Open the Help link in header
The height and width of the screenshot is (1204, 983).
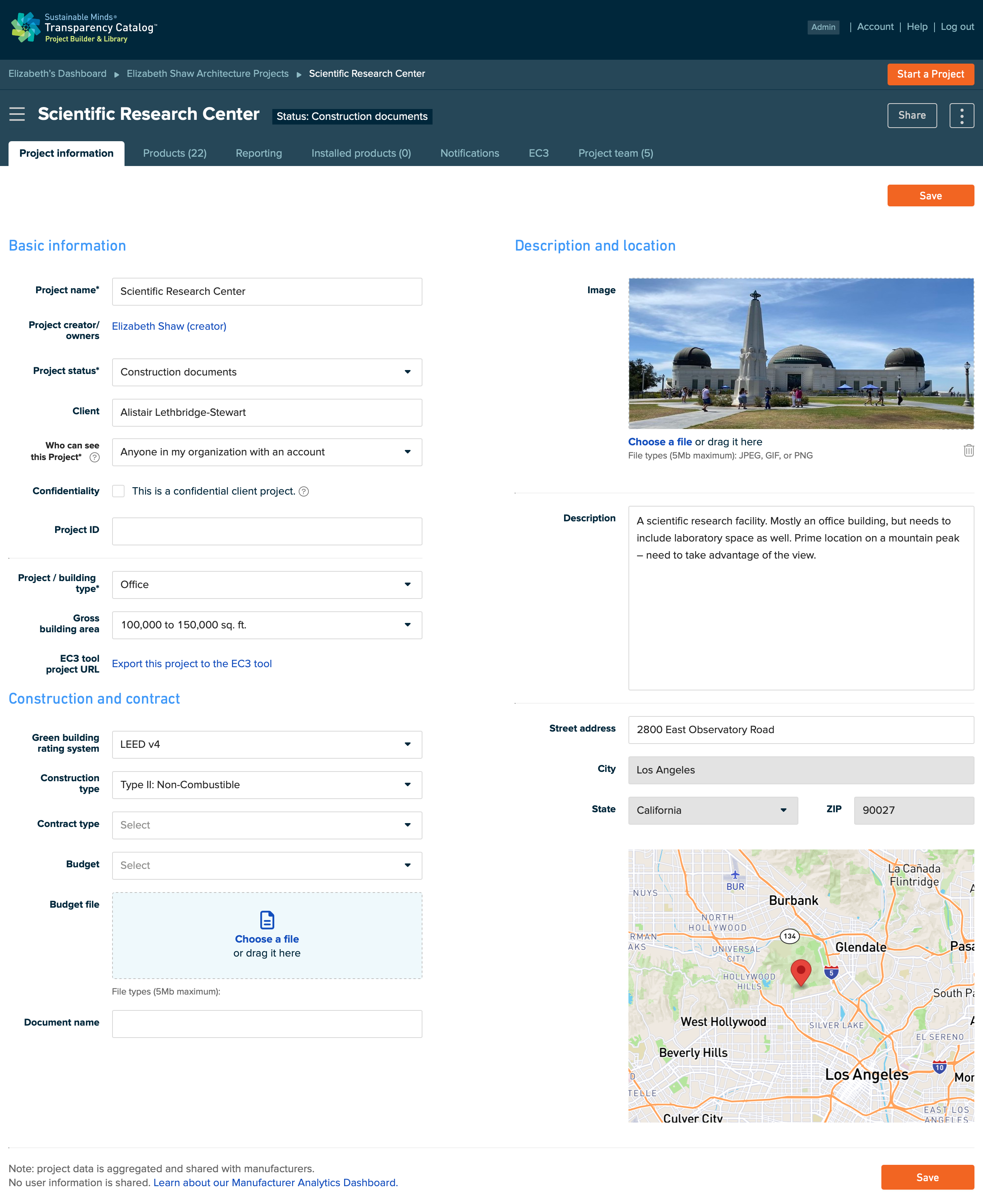pyautogui.click(x=917, y=27)
